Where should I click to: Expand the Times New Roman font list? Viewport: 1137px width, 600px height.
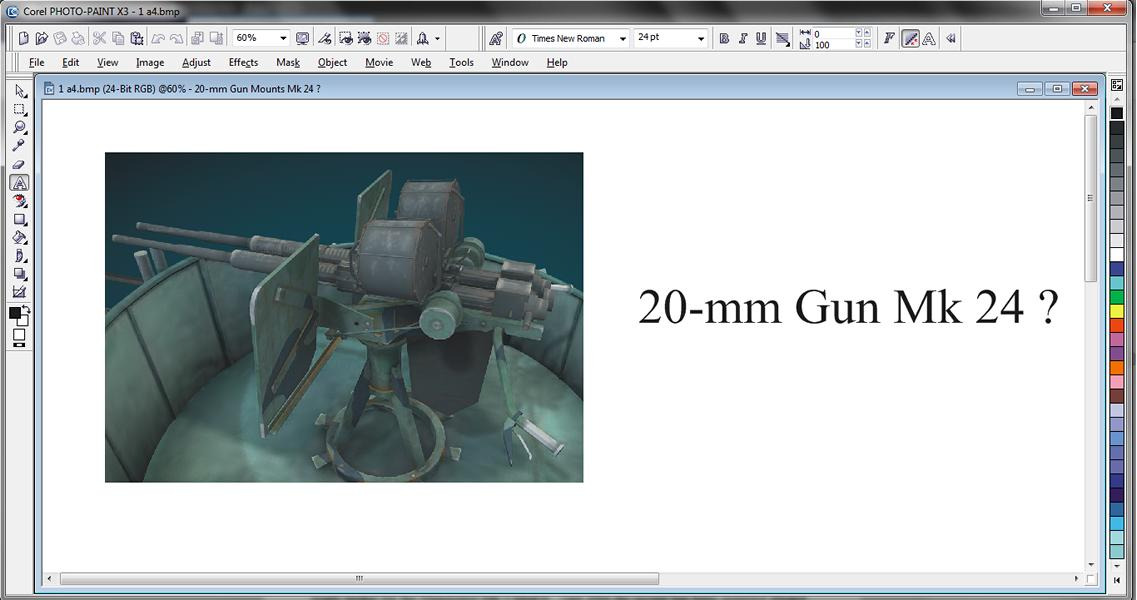point(622,38)
